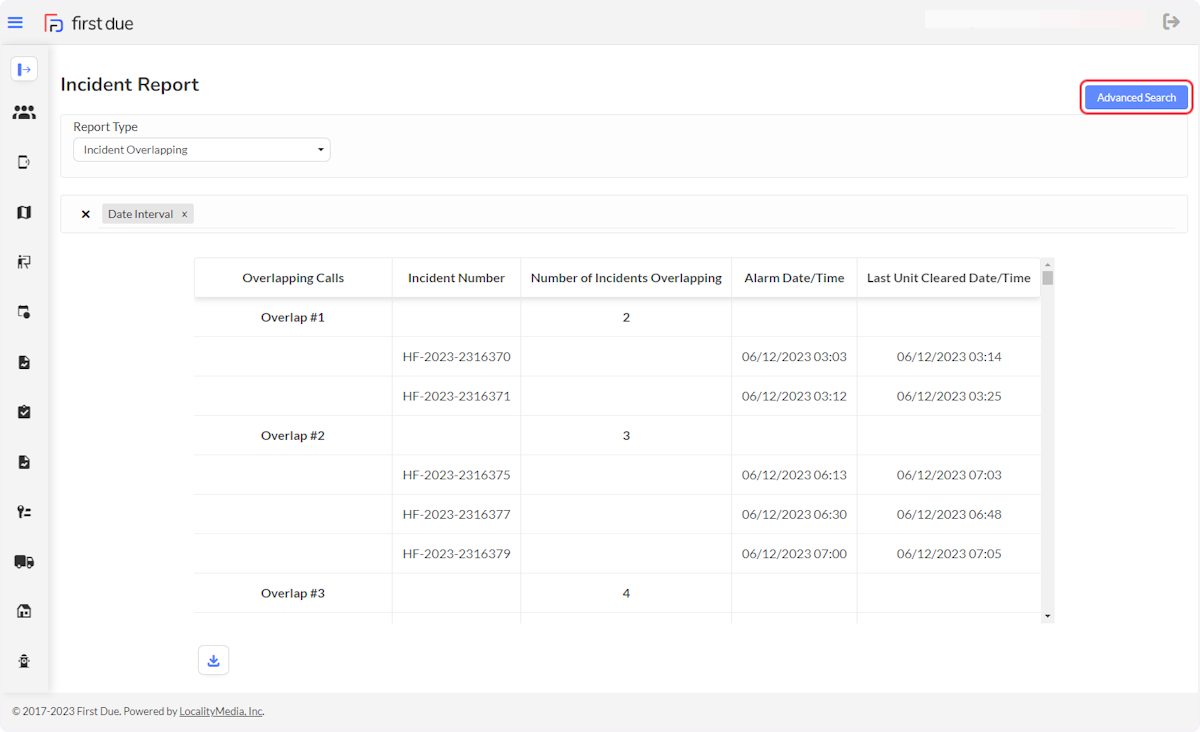
Task: Click cleared time 06/12/2023 07:03
Action: (x=949, y=475)
